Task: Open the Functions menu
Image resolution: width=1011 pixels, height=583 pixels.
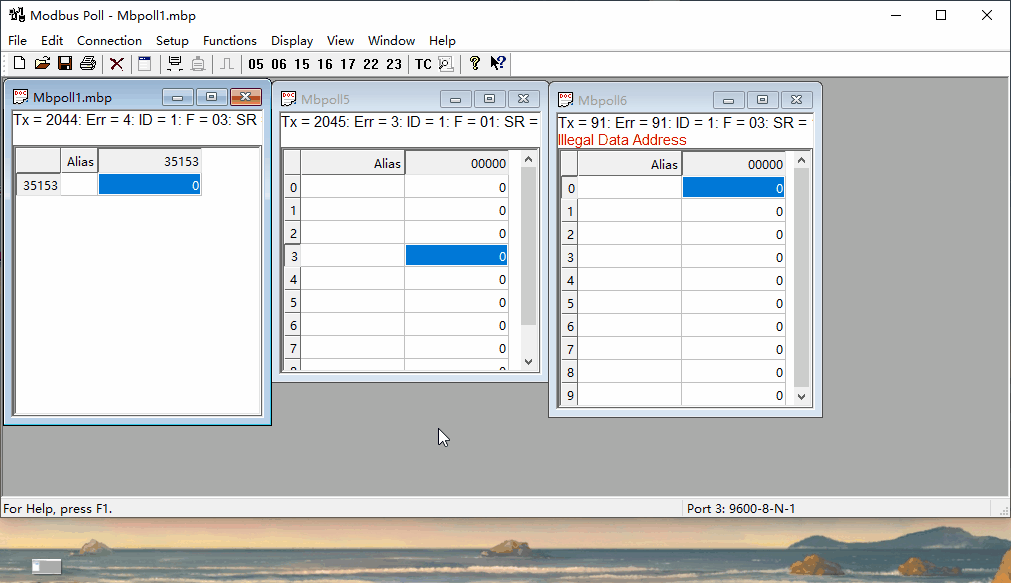Action: coord(230,41)
